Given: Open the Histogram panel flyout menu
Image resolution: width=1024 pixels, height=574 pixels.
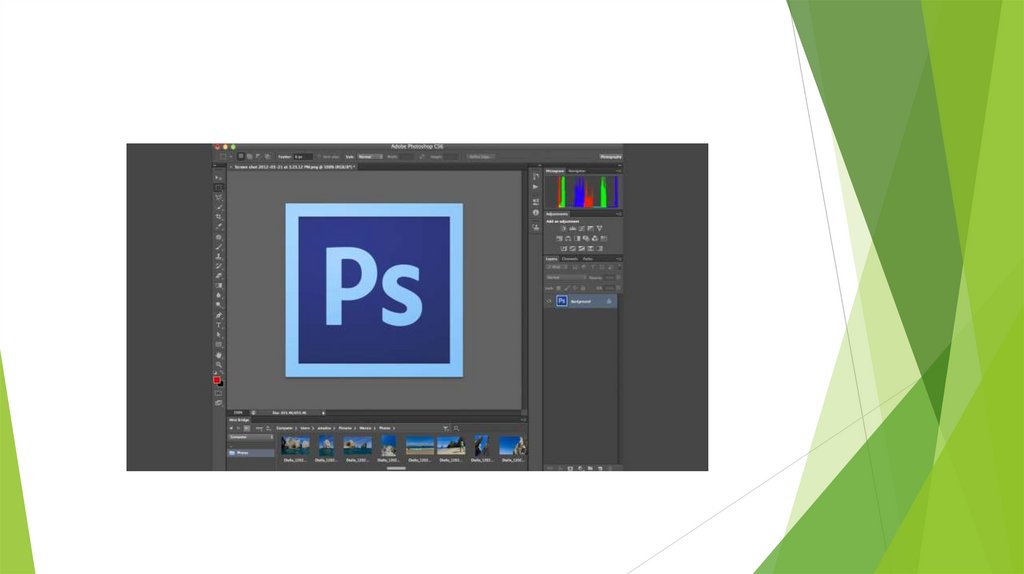Looking at the screenshot, I should pyautogui.click(x=618, y=171).
